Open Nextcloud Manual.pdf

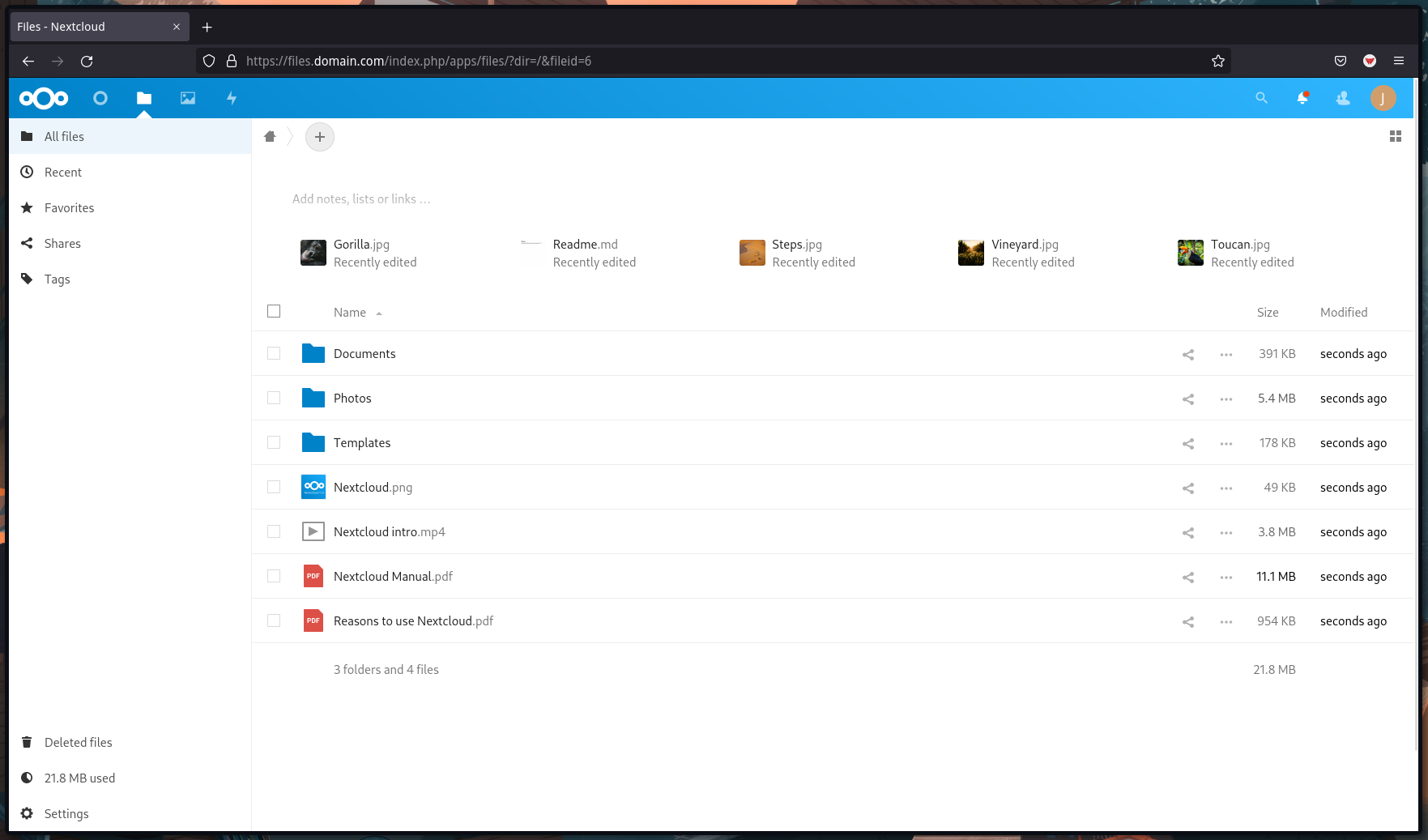point(393,577)
